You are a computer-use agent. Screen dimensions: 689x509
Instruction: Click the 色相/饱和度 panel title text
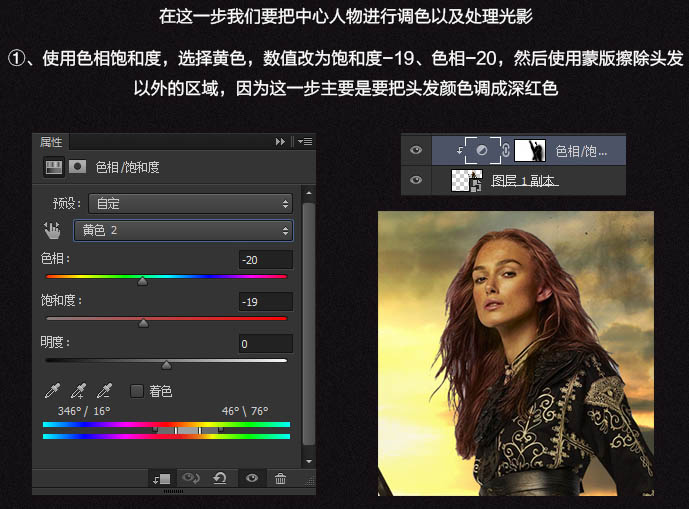[127, 167]
